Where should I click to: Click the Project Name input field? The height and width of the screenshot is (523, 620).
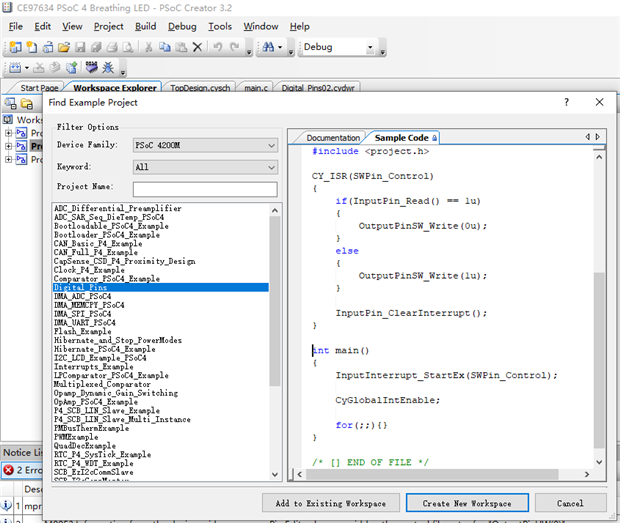(x=205, y=189)
